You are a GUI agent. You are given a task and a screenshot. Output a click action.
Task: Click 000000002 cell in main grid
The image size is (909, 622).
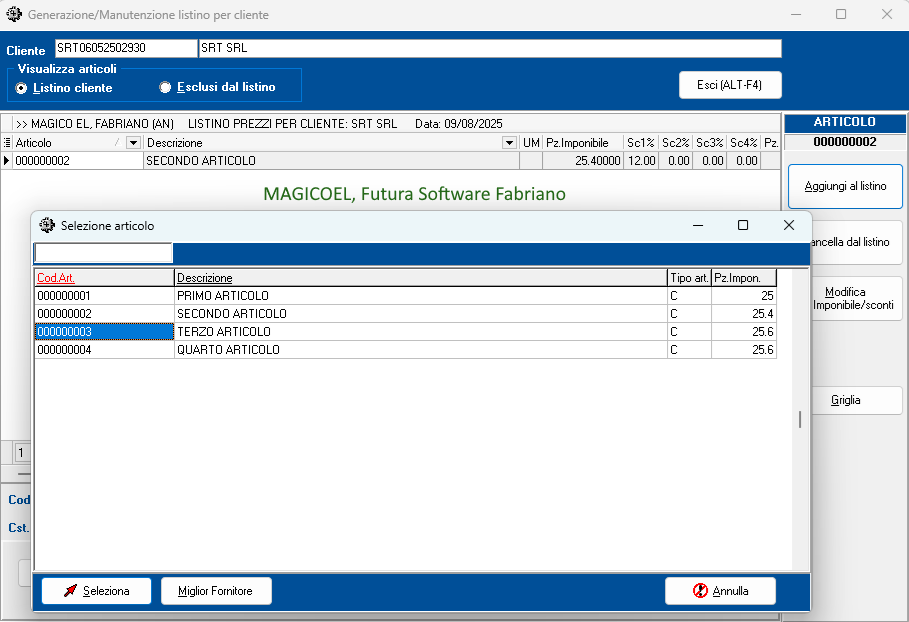click(x=78, y=161)
